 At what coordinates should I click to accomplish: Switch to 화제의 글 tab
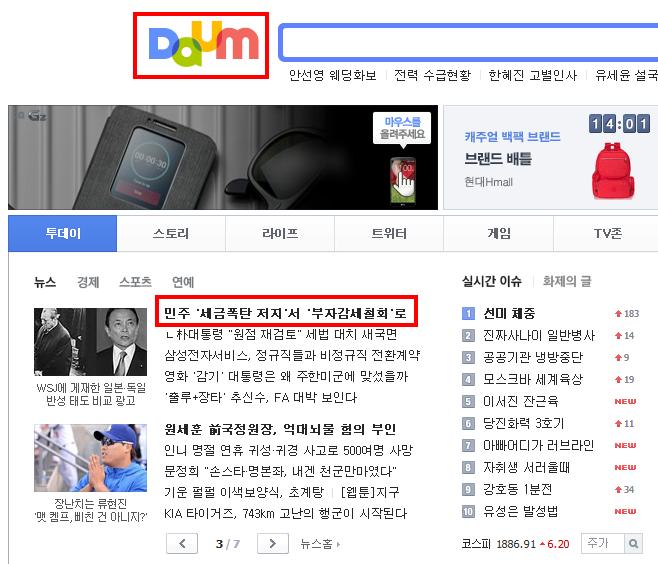click(567, 281)
